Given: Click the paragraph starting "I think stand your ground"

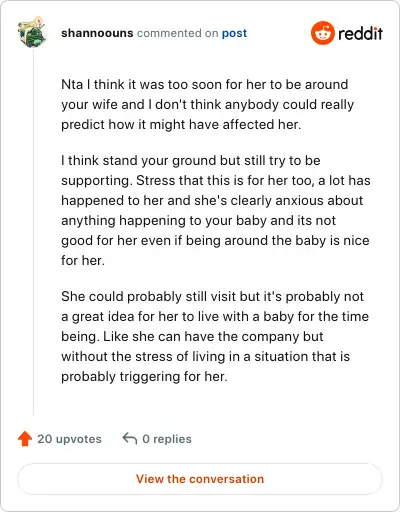Looking at the screenshot, I should click(216, 210).
